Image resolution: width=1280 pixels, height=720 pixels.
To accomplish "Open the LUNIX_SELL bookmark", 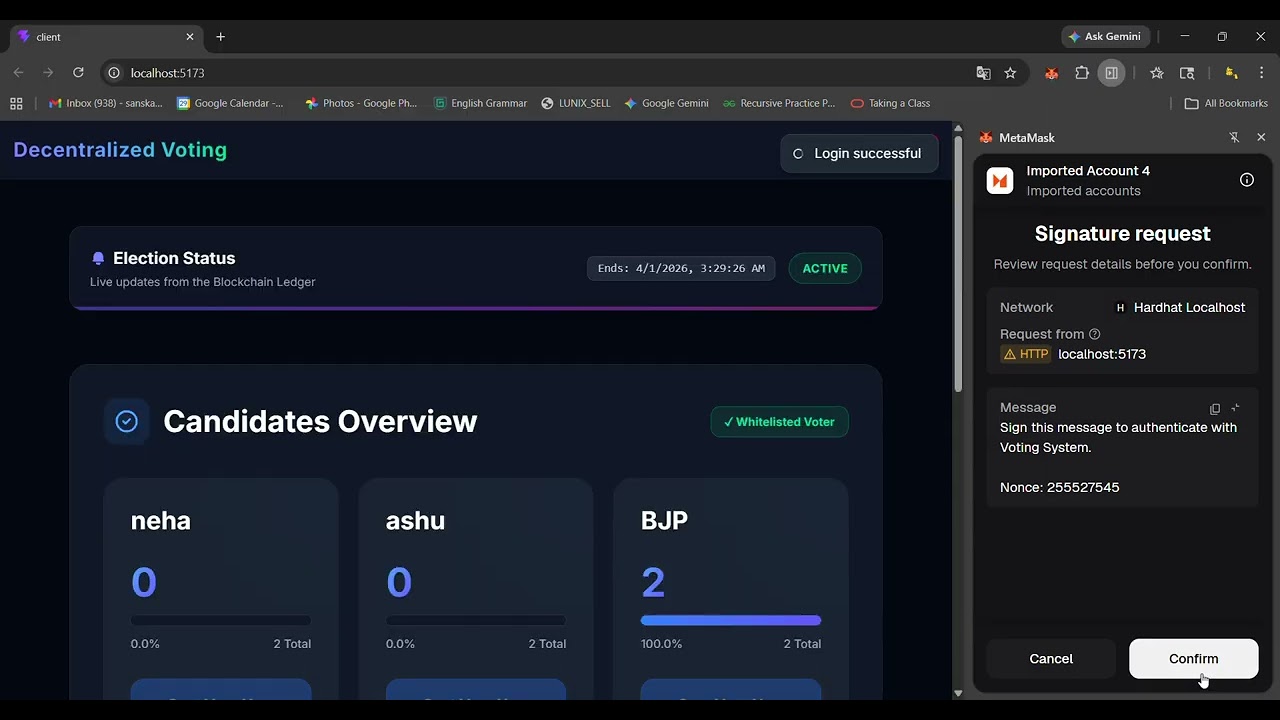I will click(x=575, y=103).
